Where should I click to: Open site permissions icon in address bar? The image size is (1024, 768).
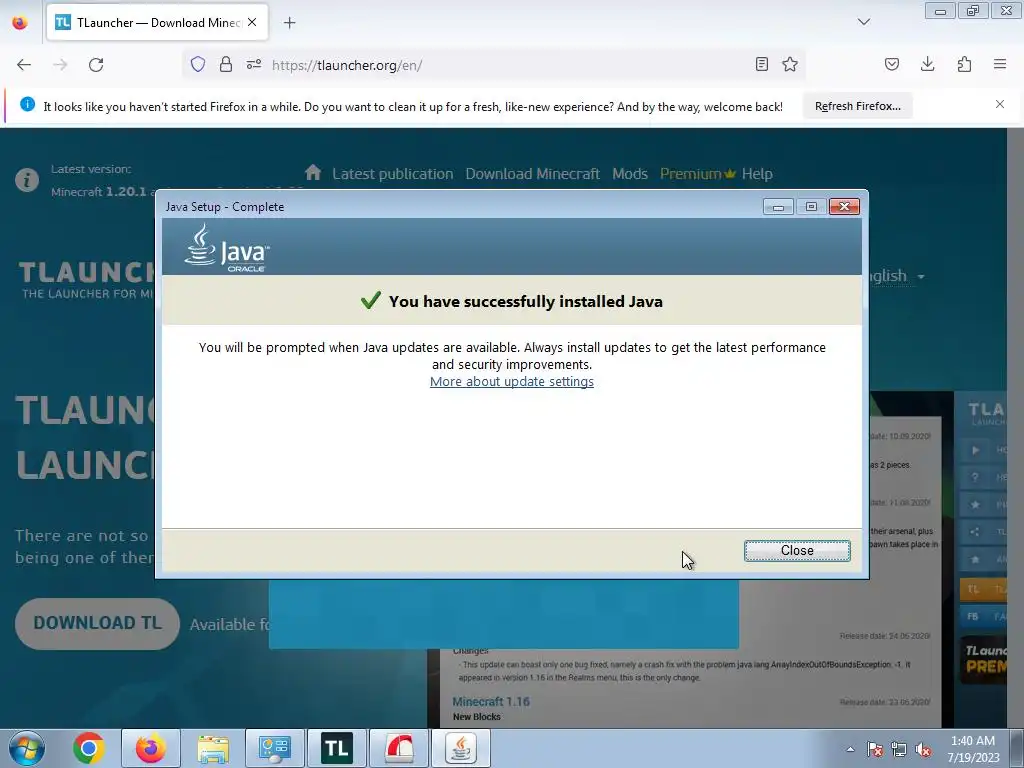pos(253,65)
